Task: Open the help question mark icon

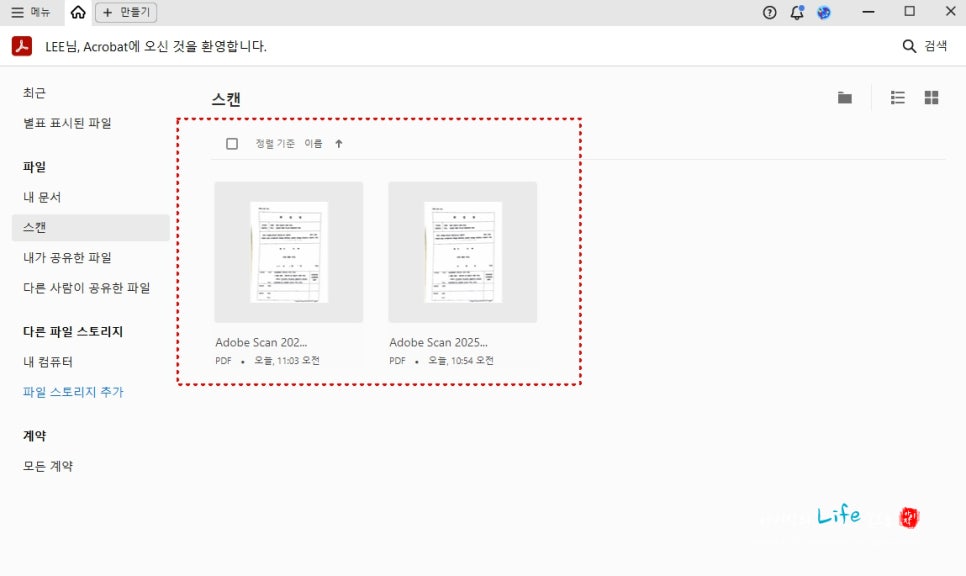Action: click(769, 12)
